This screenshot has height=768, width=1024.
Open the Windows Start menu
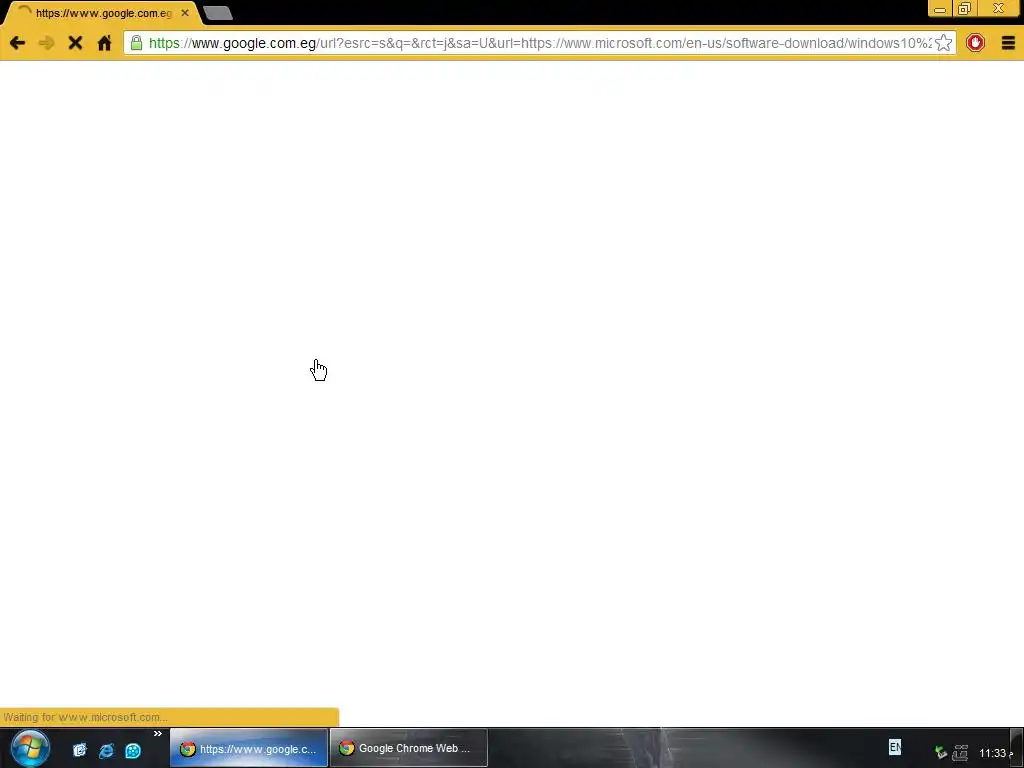coord(30,748)
